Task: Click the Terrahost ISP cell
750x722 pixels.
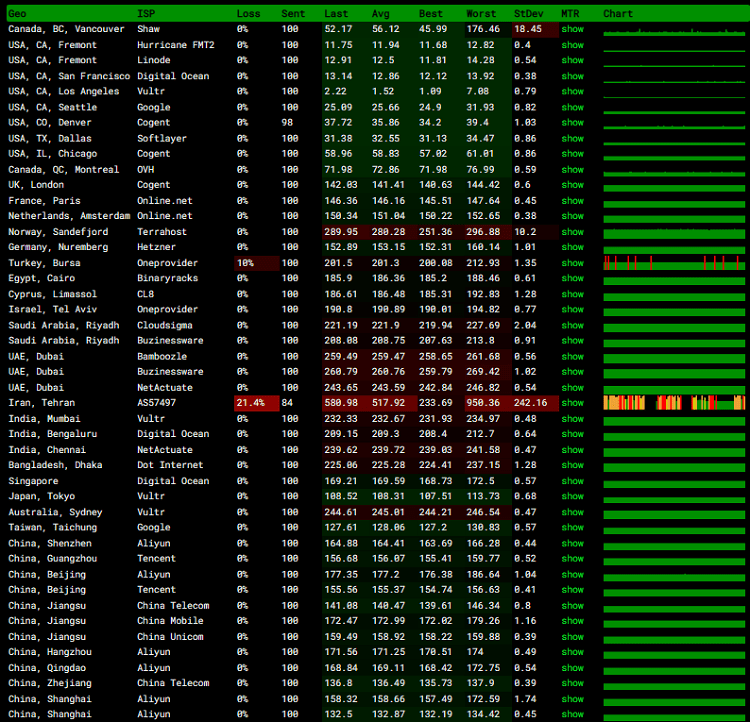Action: (162, 232)
